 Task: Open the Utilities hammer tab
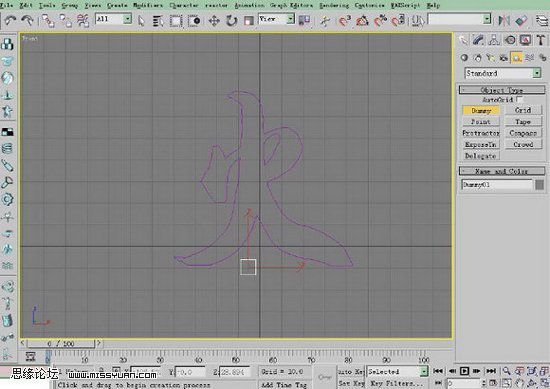(x=541, y=40)
